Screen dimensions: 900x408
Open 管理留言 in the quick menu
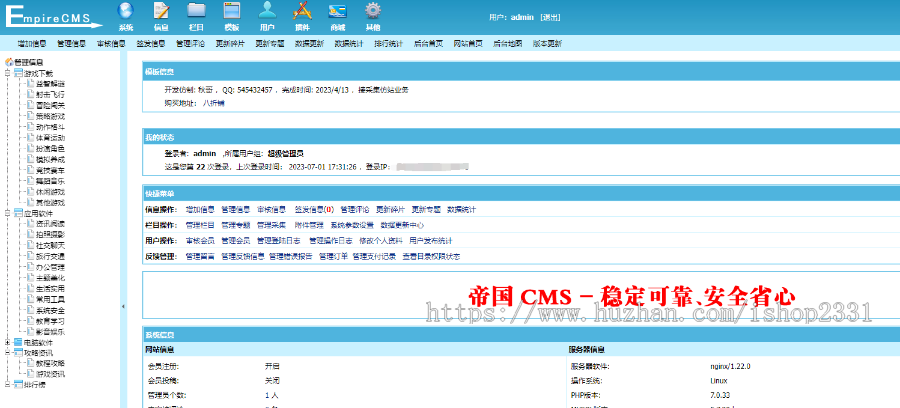200,257
